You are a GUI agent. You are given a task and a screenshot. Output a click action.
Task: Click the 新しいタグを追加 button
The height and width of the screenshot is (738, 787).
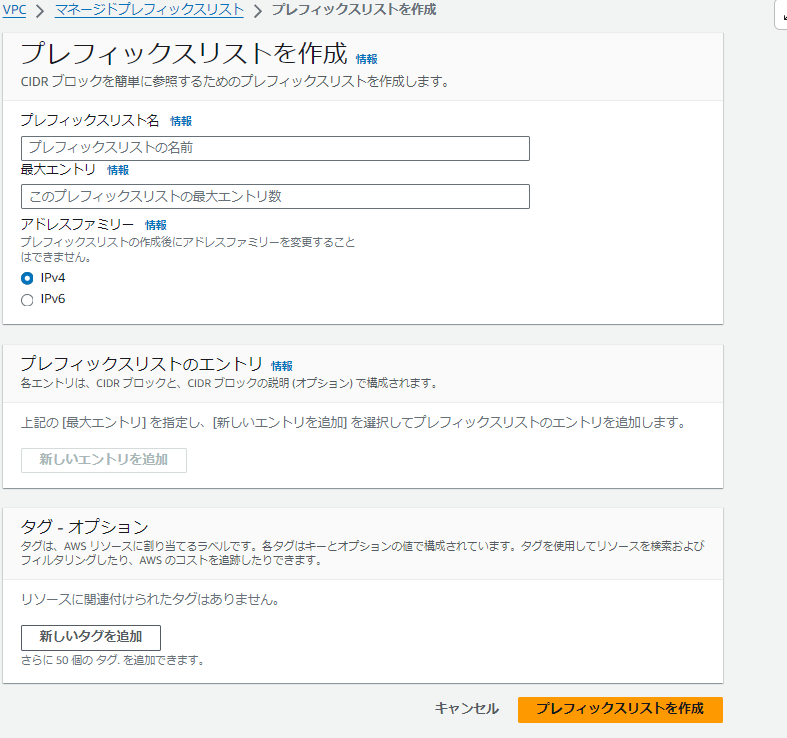91,637
